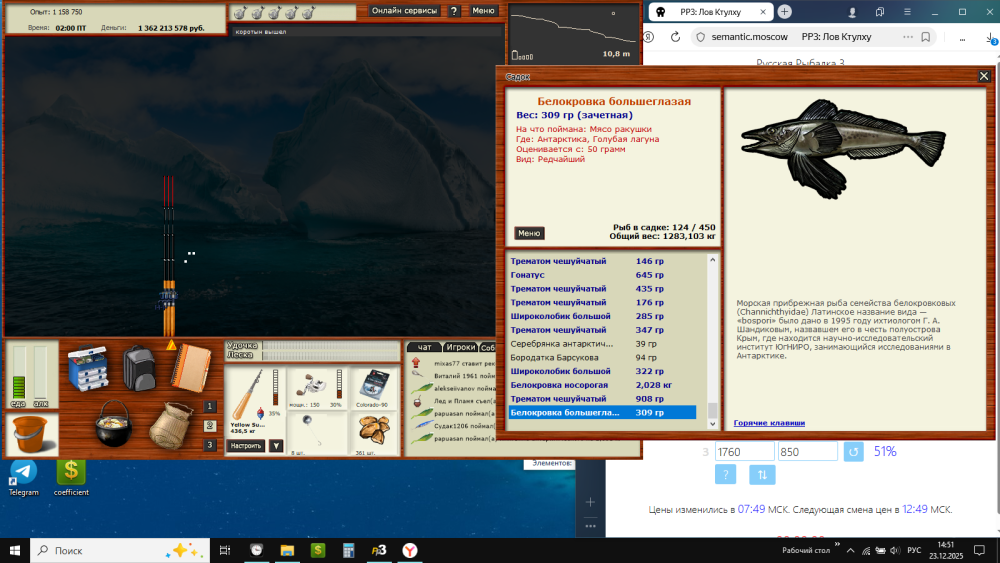Click the Белокровка fish picture
Screen dimensions: 1000x563
pos(842,149)
